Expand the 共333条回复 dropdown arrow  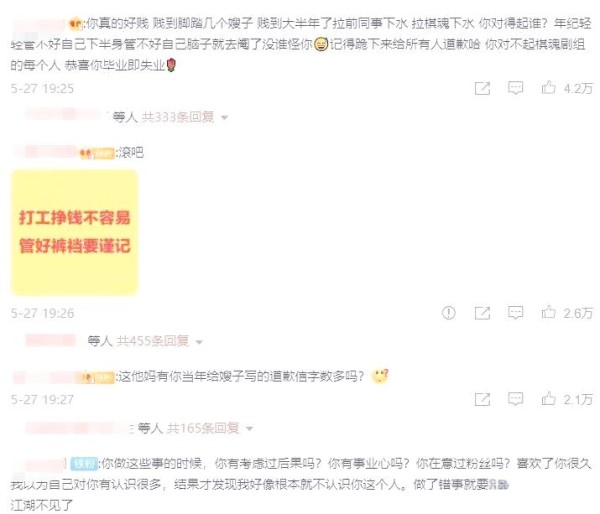coord(225,118)
